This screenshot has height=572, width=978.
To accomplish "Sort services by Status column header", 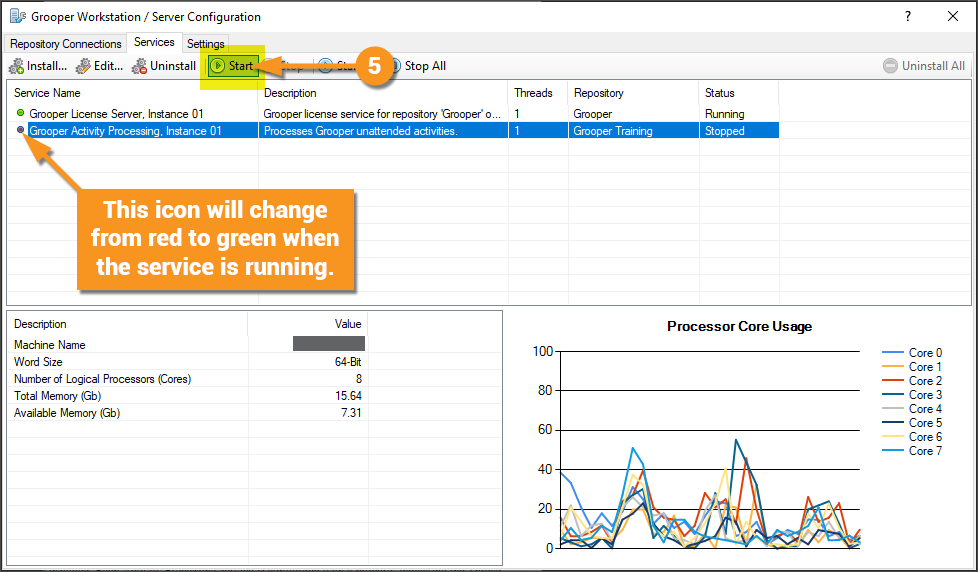I will [738, 93].
